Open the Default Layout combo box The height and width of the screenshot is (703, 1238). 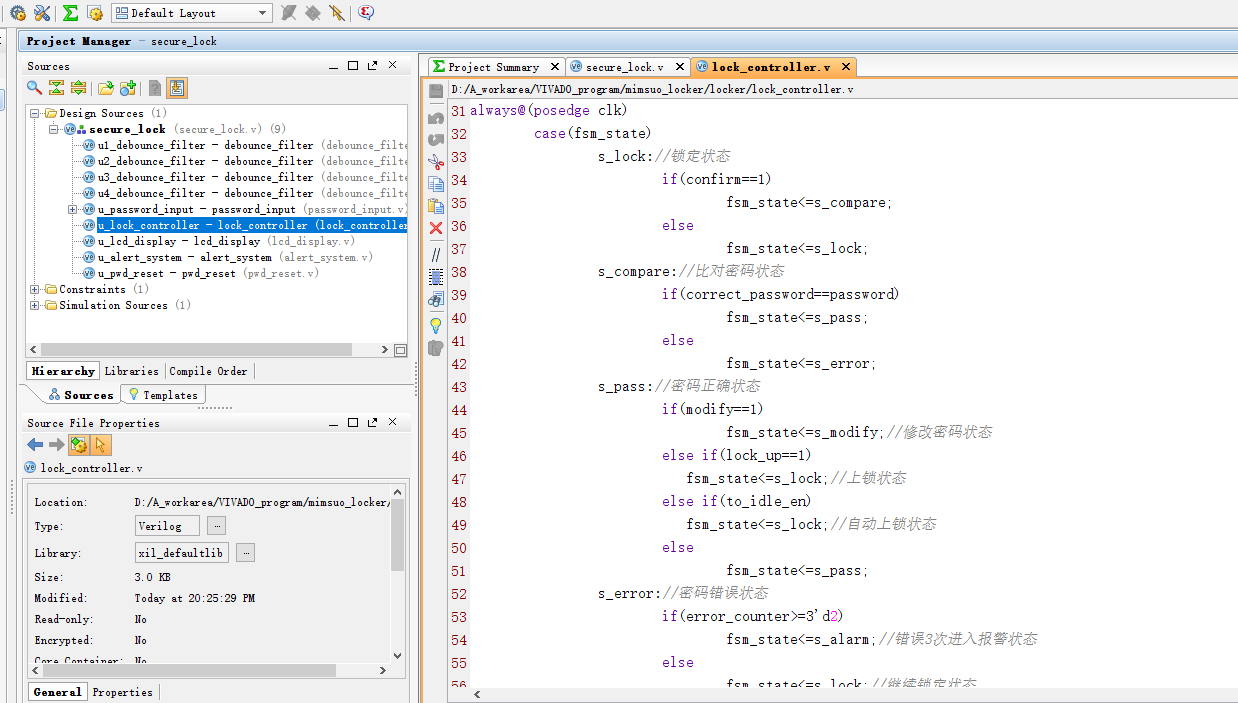coord(191,13)
